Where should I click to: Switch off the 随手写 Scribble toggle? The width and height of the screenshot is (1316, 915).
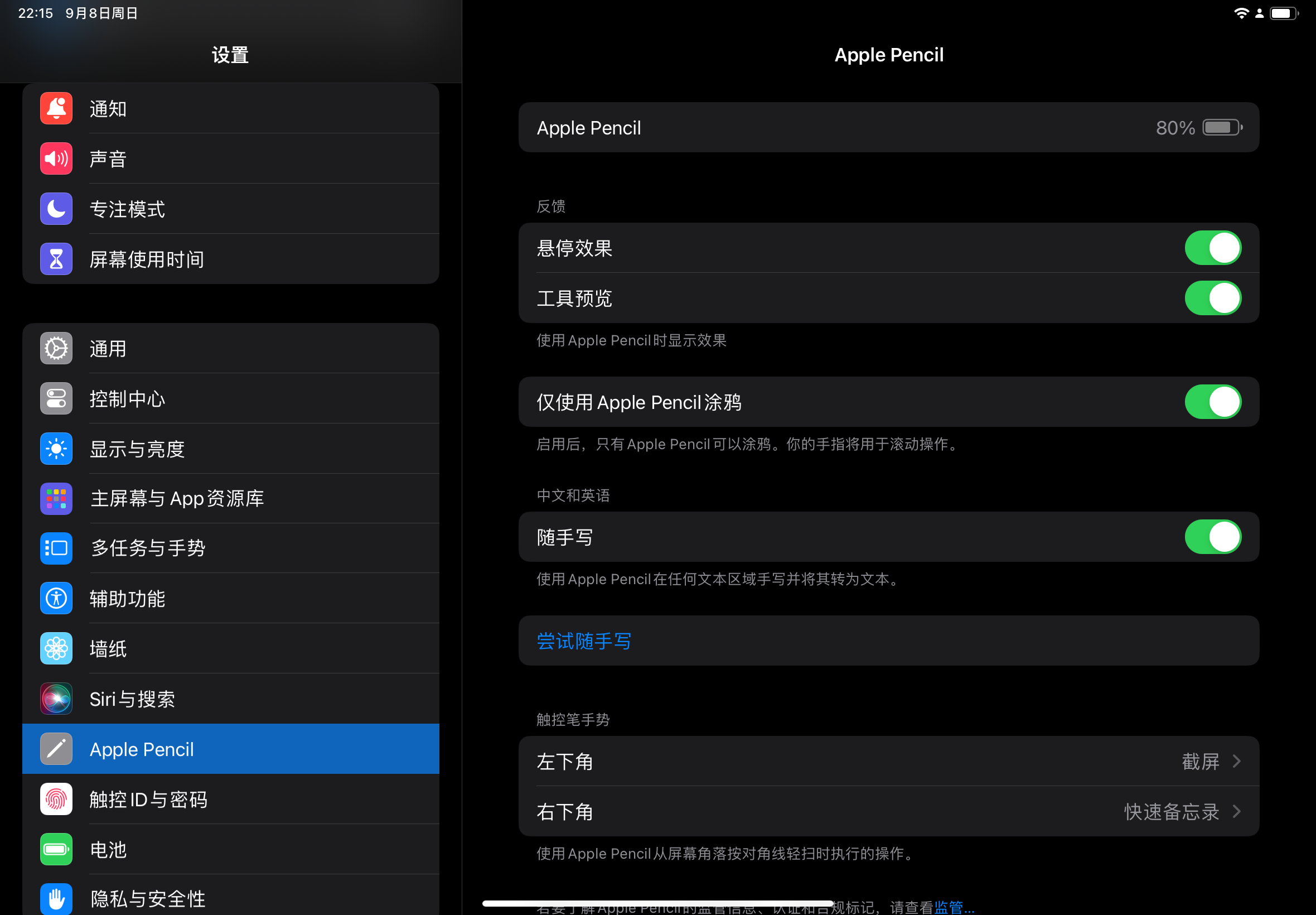click(1212, 537)
